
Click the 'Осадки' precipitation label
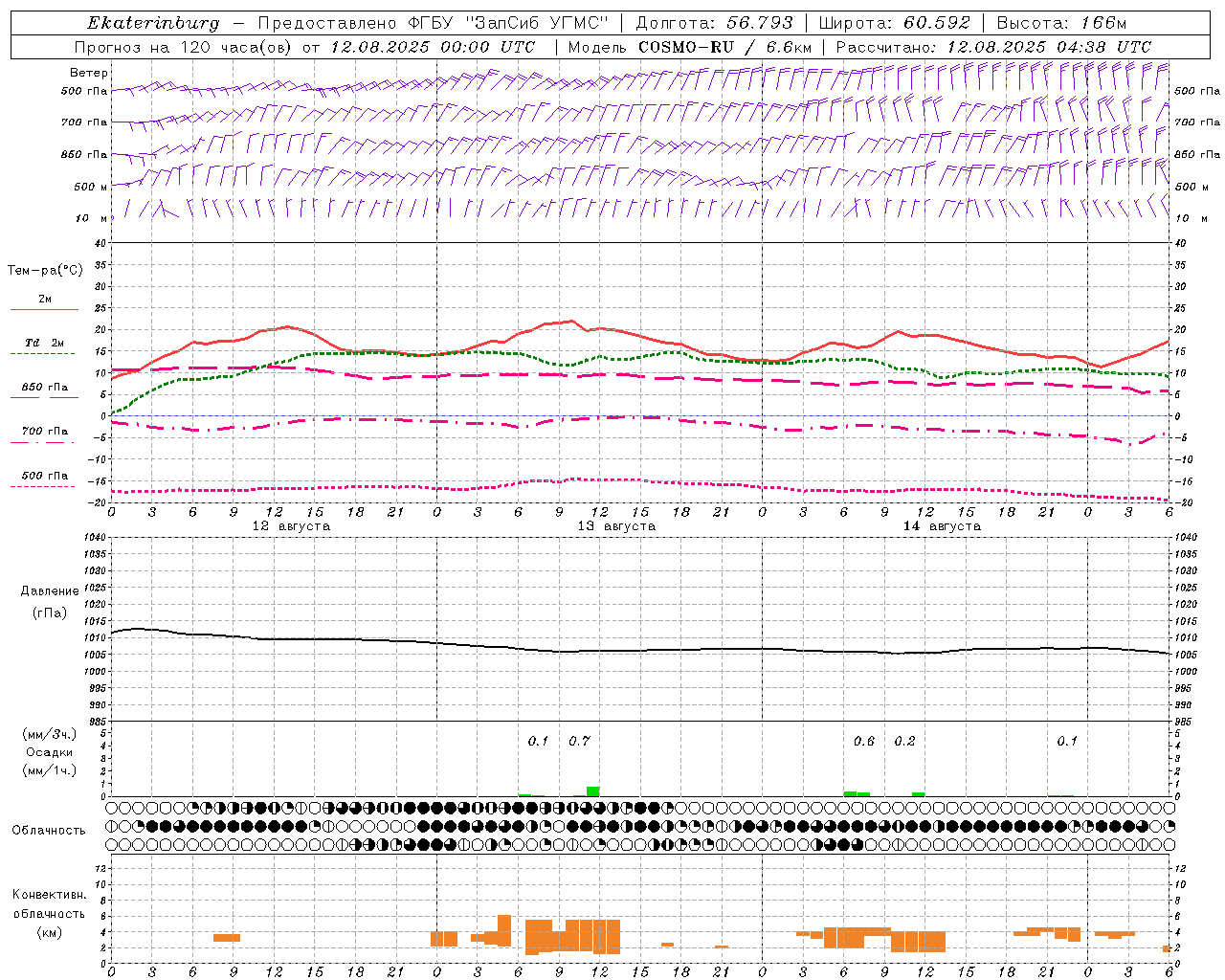click(49, 752)
